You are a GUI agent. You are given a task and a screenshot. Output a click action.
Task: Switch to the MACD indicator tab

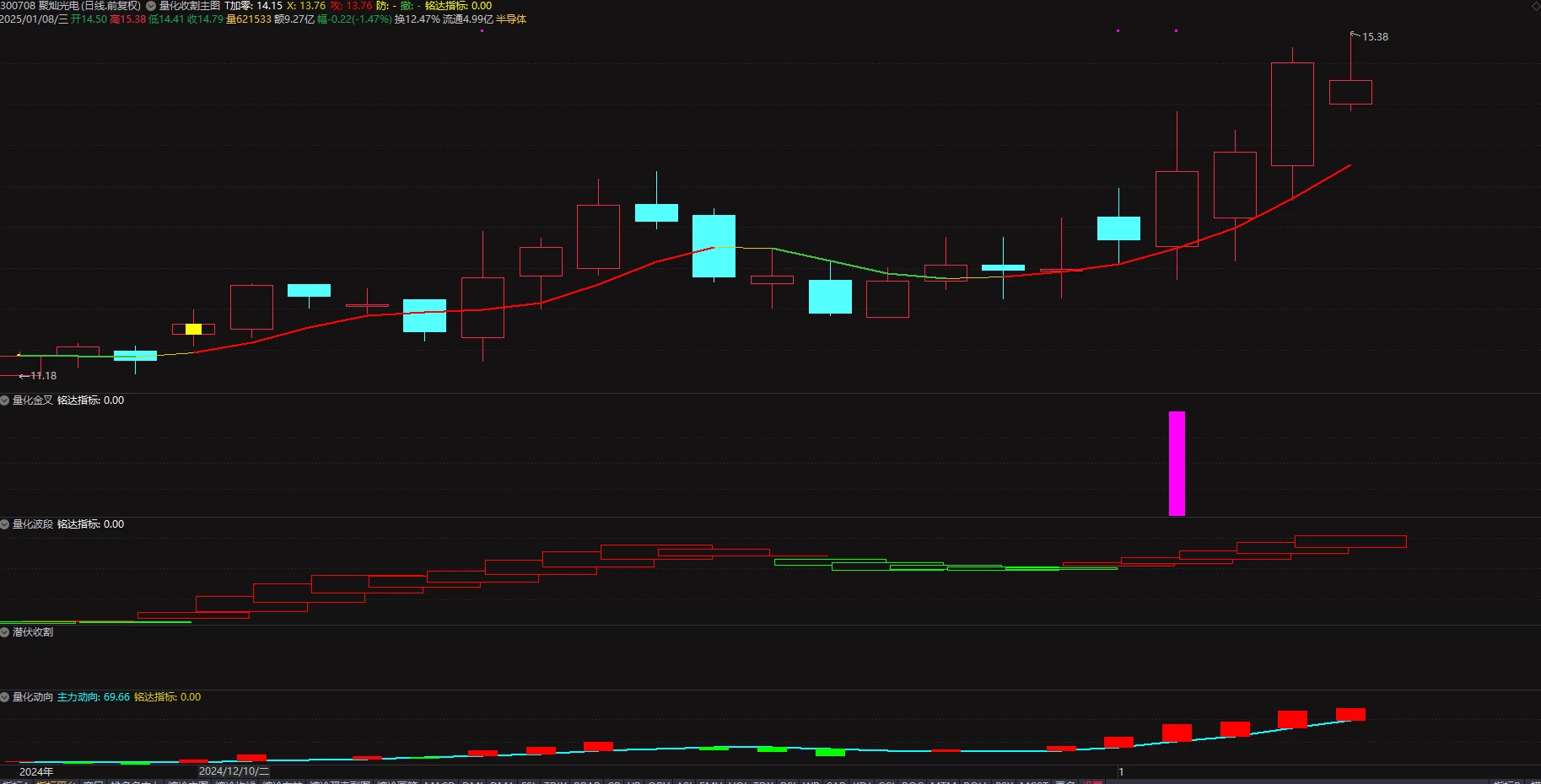click(x=439, y=781)
